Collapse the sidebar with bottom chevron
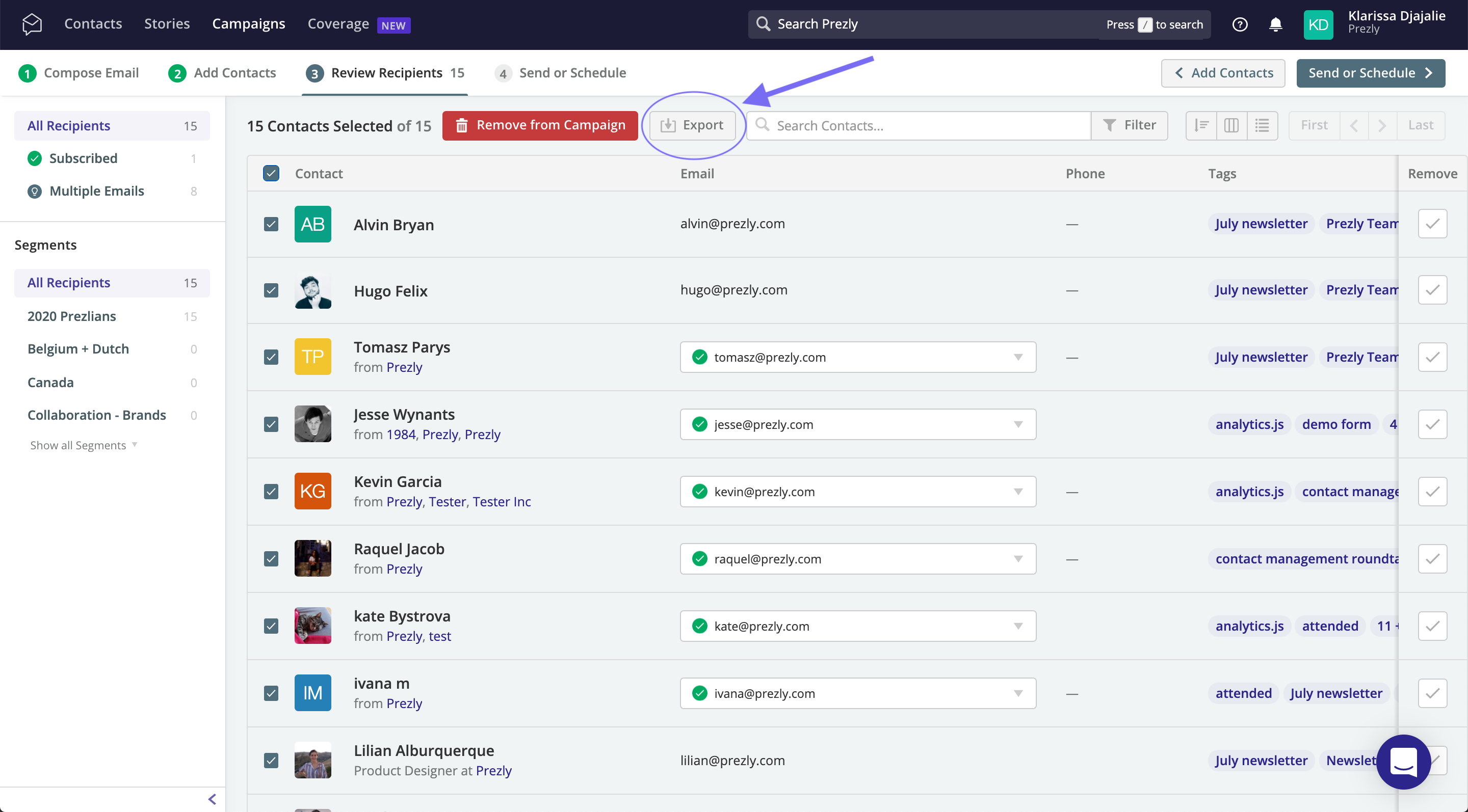1468x812 pixels. pos(212,799)
